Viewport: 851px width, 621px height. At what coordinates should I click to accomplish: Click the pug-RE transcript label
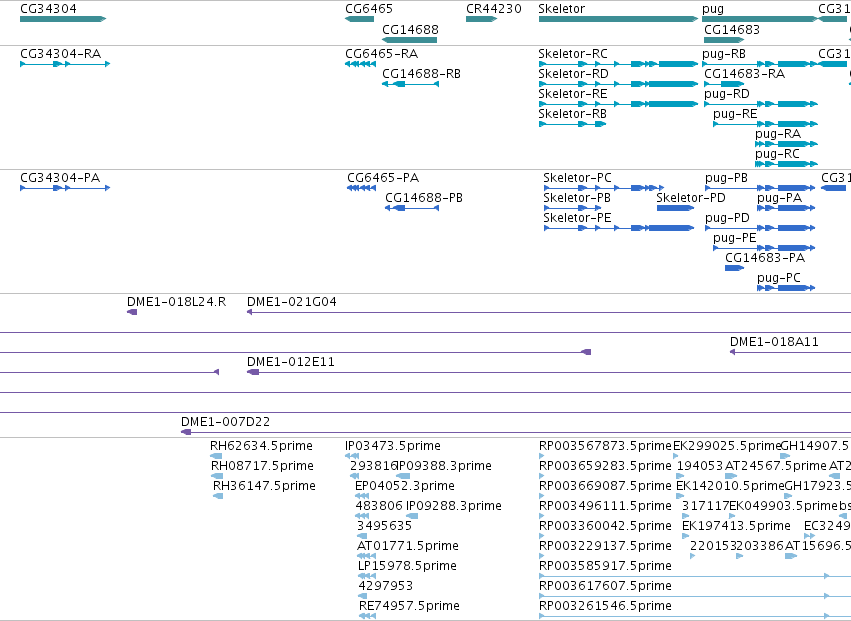click(x=735, y=114)
